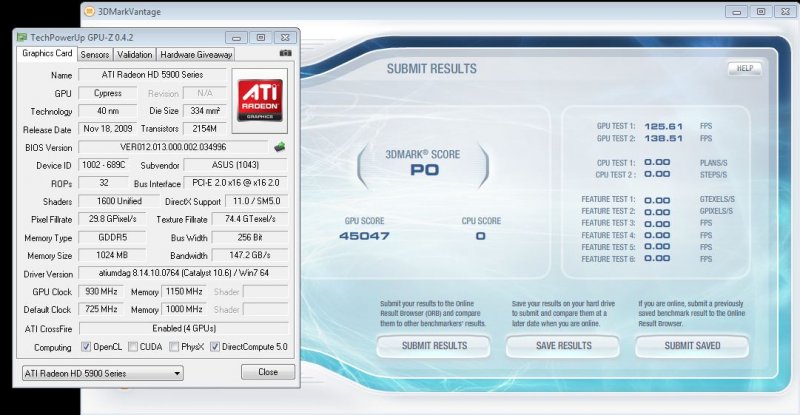Click the Device ID field 1002 - 689C

(x=104, y=165)
